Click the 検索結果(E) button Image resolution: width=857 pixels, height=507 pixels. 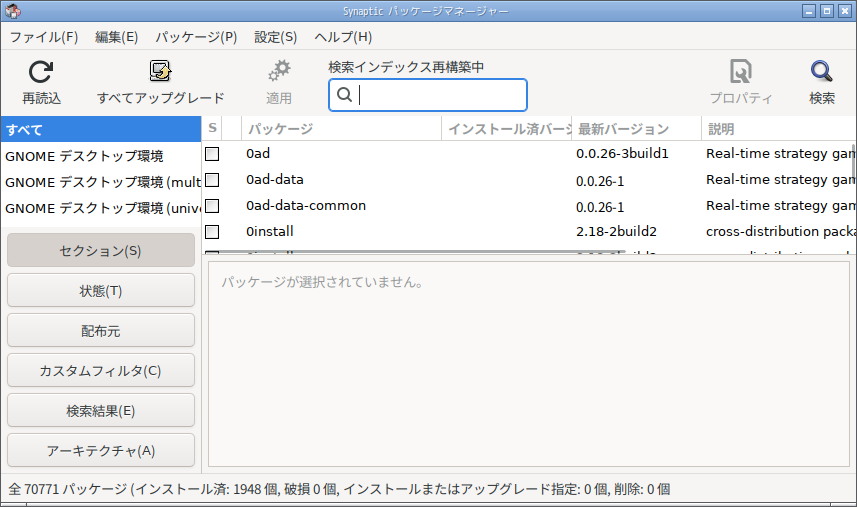tap(101, 410)
